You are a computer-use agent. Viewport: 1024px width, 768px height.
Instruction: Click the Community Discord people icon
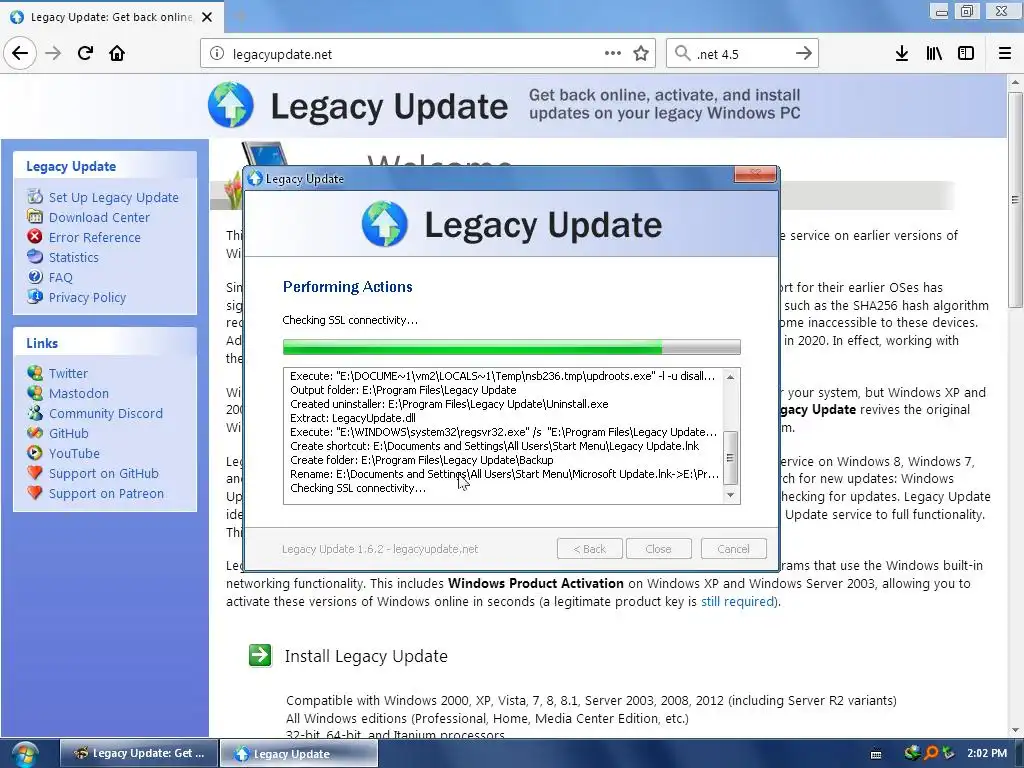click(x=35, y=413)
